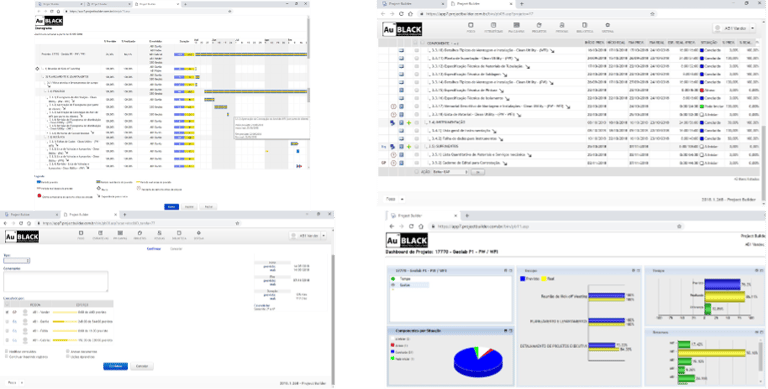Click bookmark star in Cronograma window address bar
The height and width of the screenshot is (389, 768).
tap(230, 11)
